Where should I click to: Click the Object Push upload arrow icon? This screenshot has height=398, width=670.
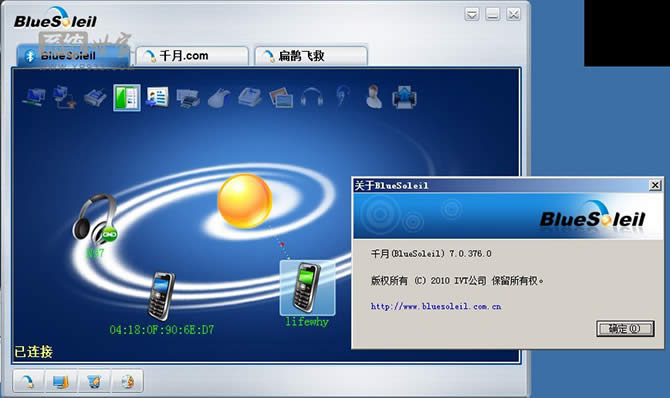pos(404,97)
